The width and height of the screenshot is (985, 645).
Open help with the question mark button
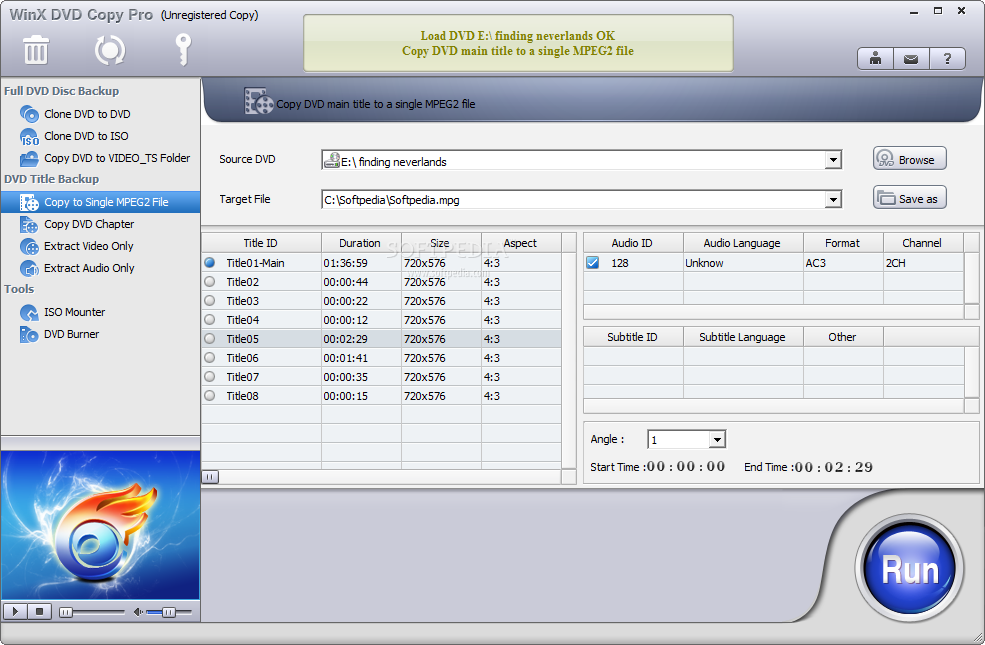pyautogui.click(x=947, y=59)
